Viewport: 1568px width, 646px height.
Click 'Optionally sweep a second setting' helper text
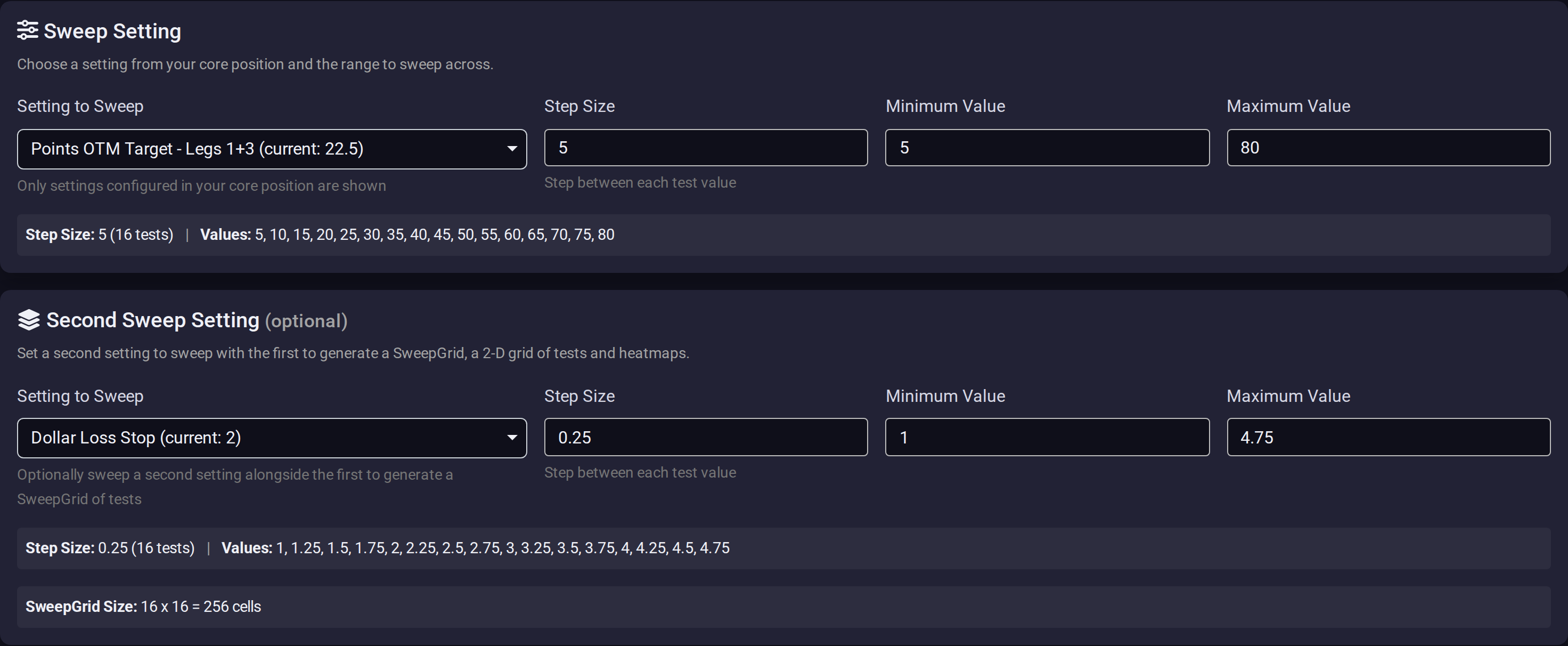click(x=235, y=487)
